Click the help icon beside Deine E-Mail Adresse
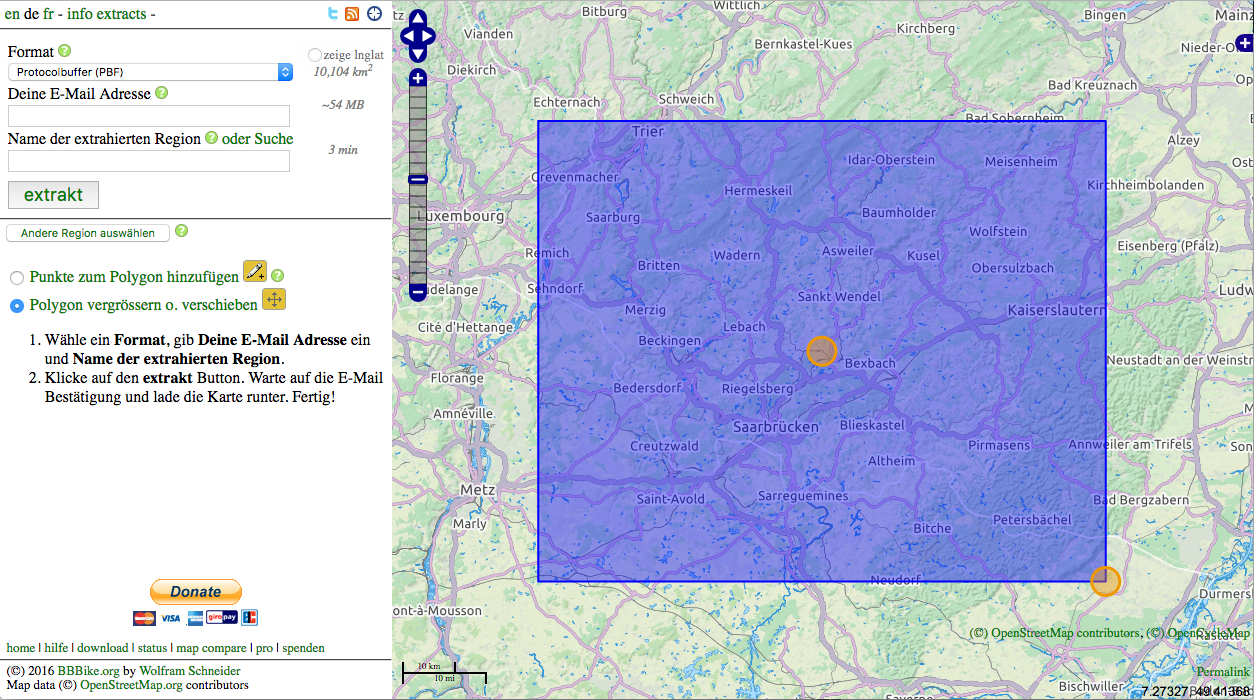The height and width of the screenshot is (700, 1254). tap(161, 92)
